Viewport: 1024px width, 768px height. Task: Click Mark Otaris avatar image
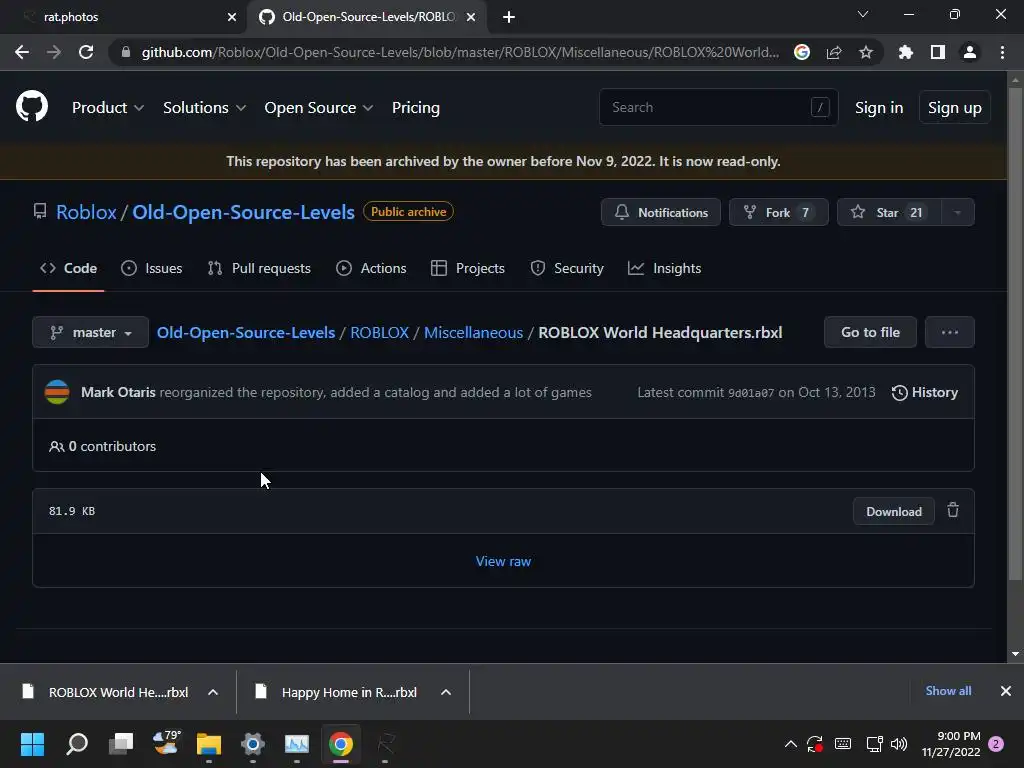(x=57, y=392)
